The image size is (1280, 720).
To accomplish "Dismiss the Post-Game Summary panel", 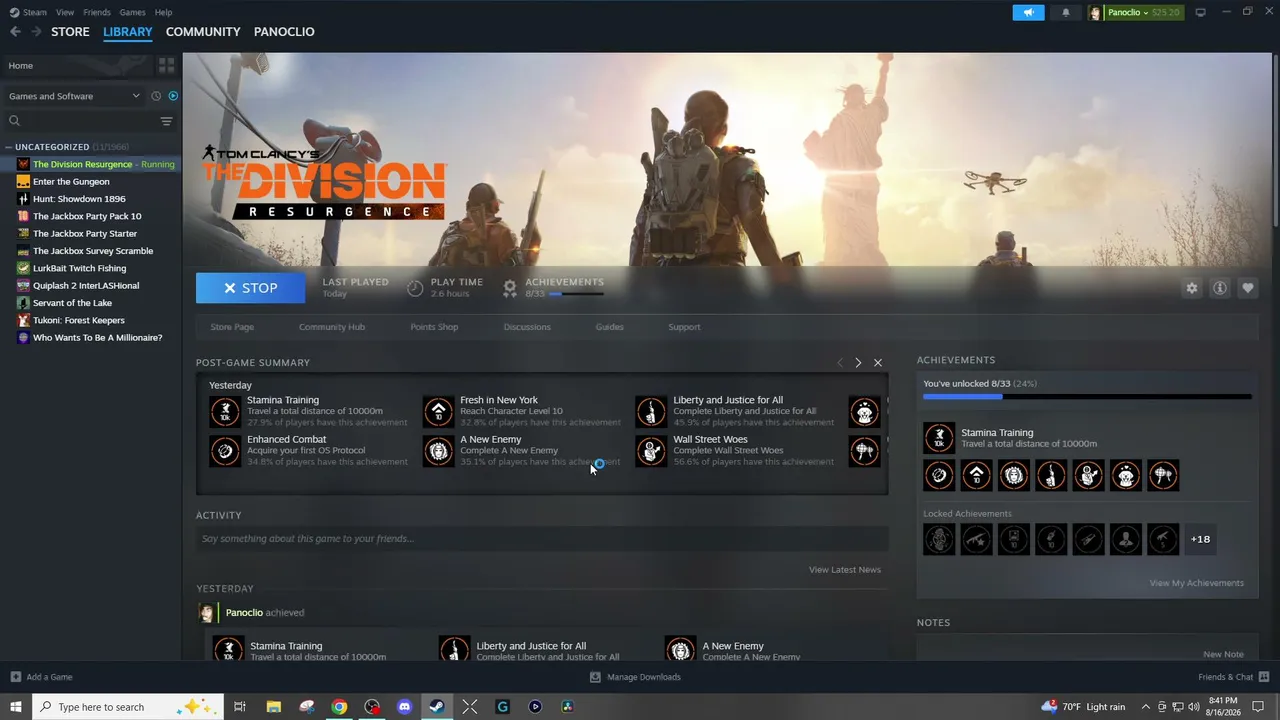I will click(878, 362).
